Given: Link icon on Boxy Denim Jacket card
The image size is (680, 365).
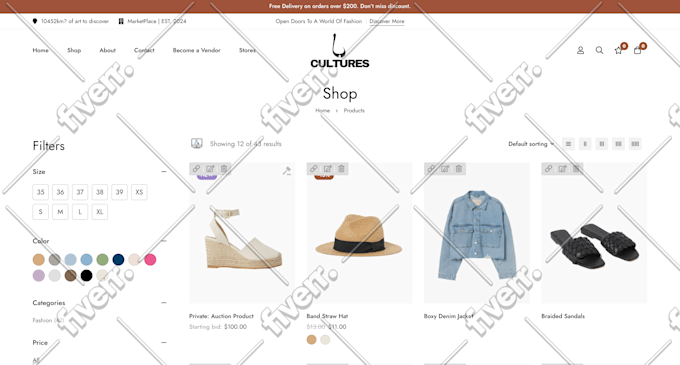Looking at the screenshot, I should [431, 169].
